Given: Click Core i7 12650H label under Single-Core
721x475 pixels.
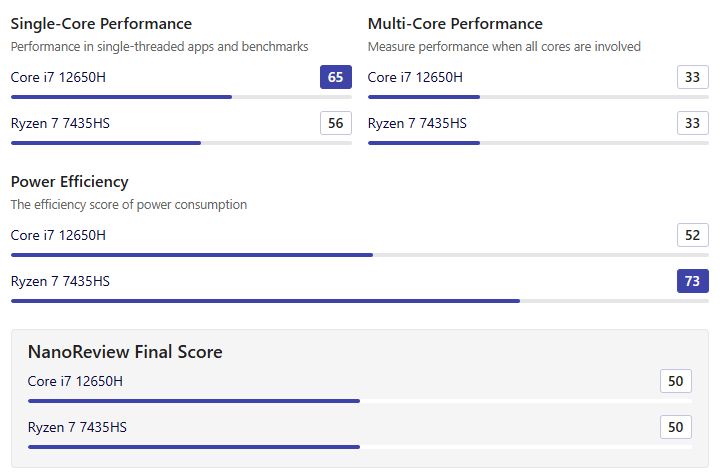Looking at the screenshot, I should point(58,77).
